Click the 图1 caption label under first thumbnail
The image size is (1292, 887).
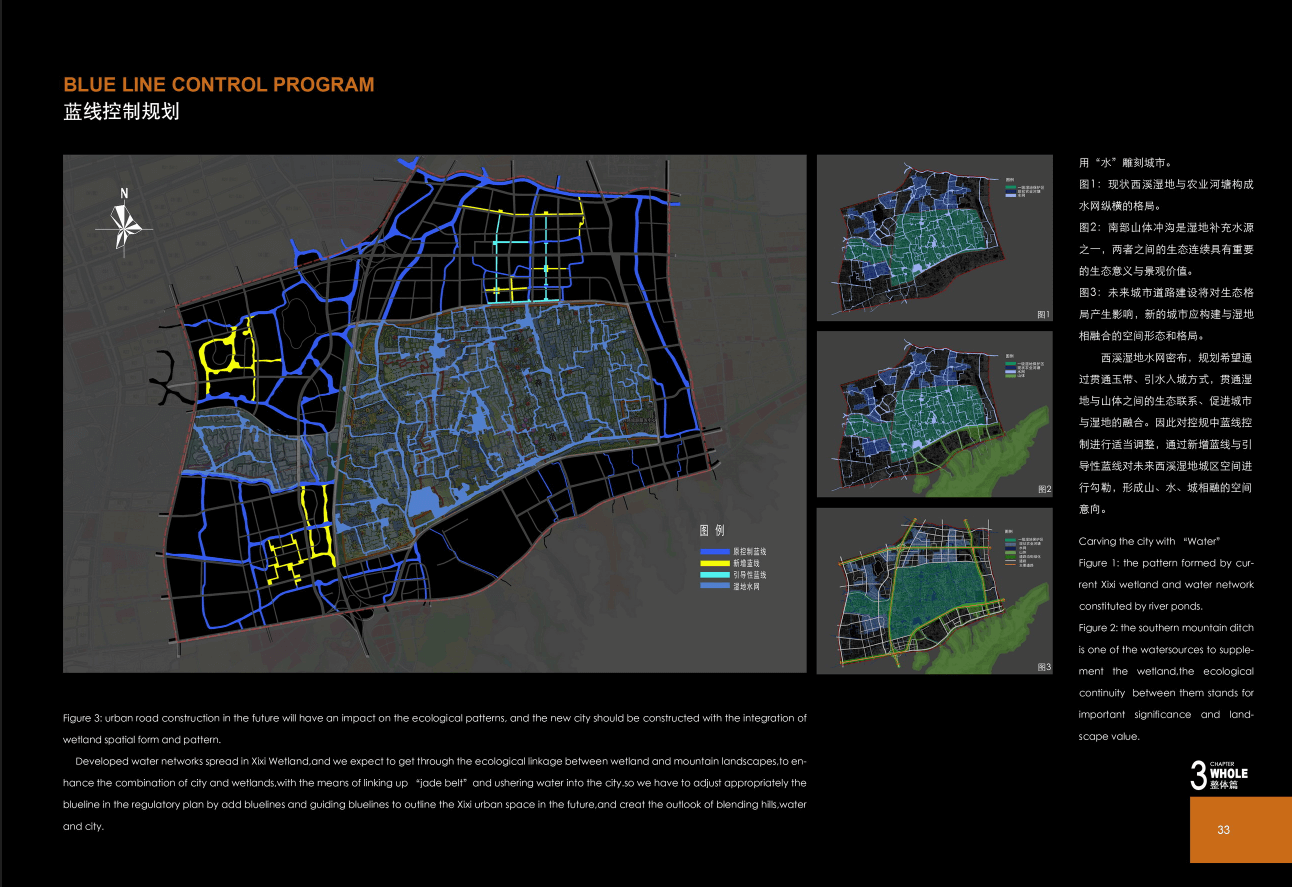(1043, 315)
